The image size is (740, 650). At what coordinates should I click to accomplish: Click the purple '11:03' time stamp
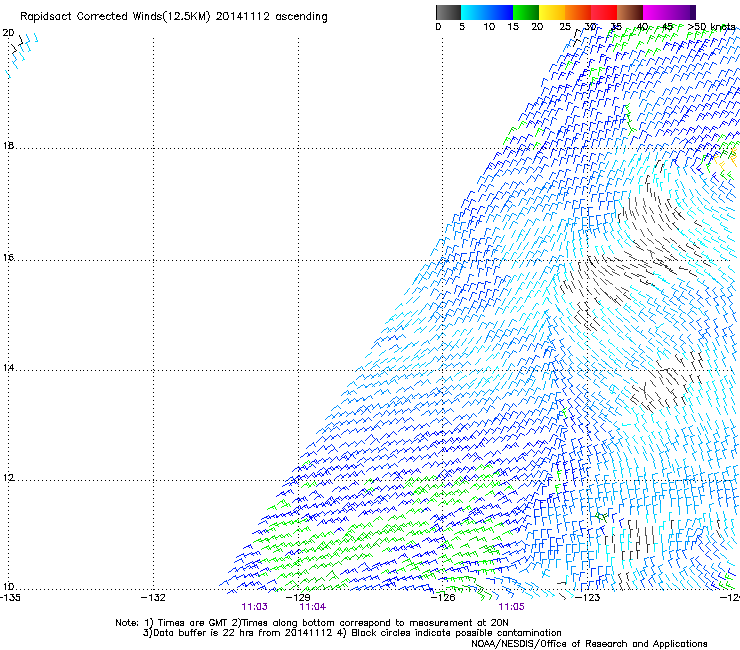[254, 607]
